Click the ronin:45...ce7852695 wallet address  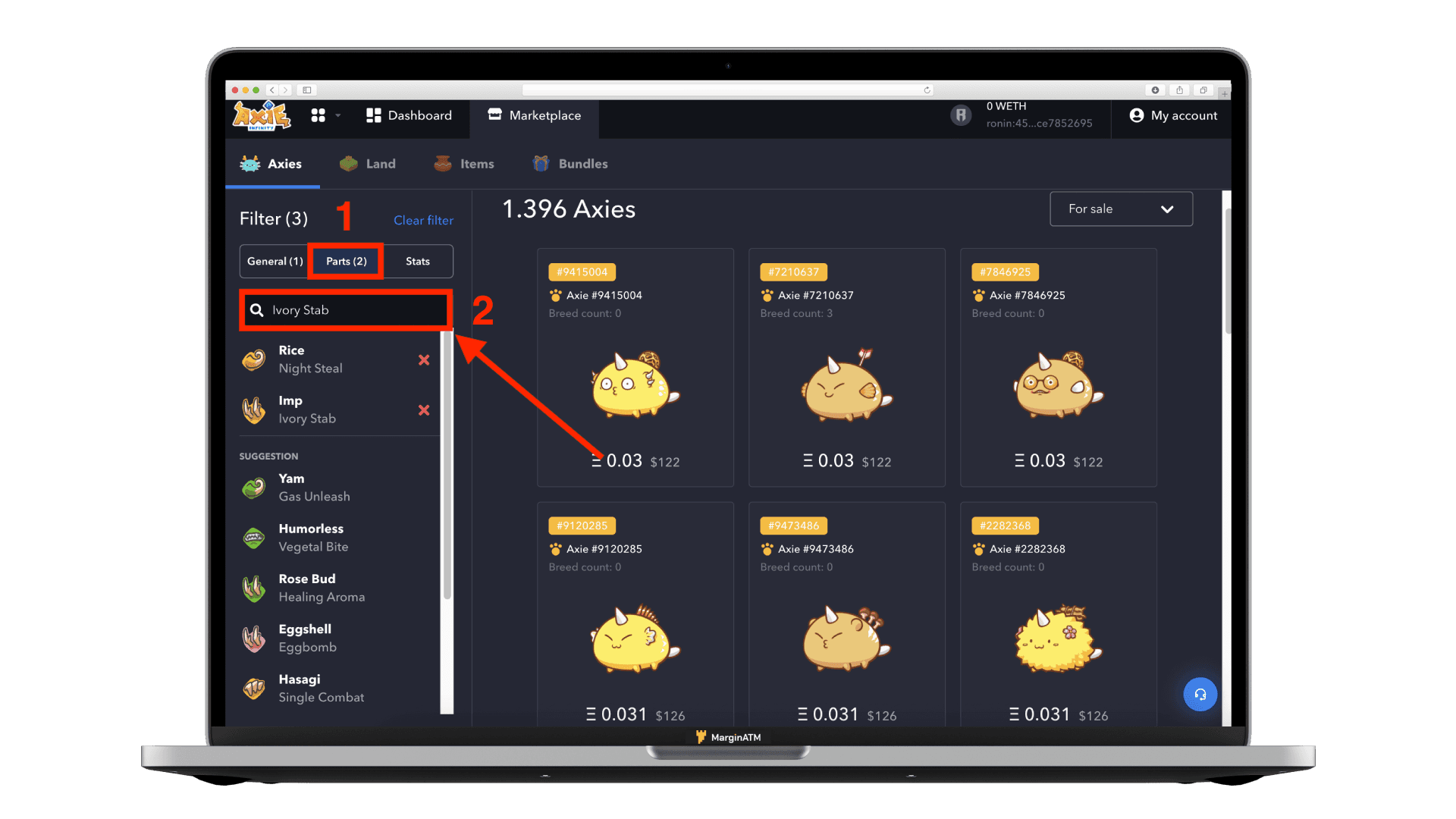1039,124
